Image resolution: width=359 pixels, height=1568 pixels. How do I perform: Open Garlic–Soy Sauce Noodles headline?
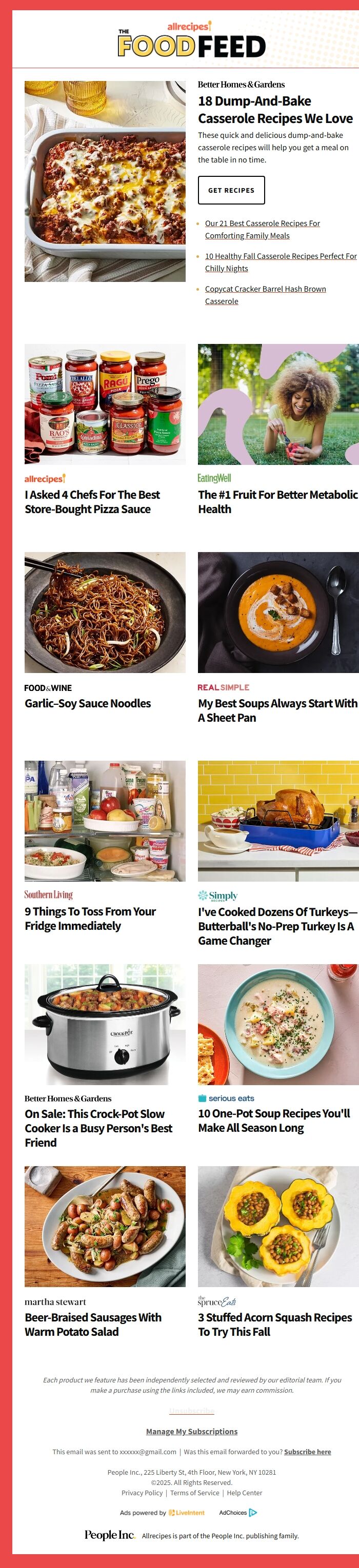pos(88,703)
